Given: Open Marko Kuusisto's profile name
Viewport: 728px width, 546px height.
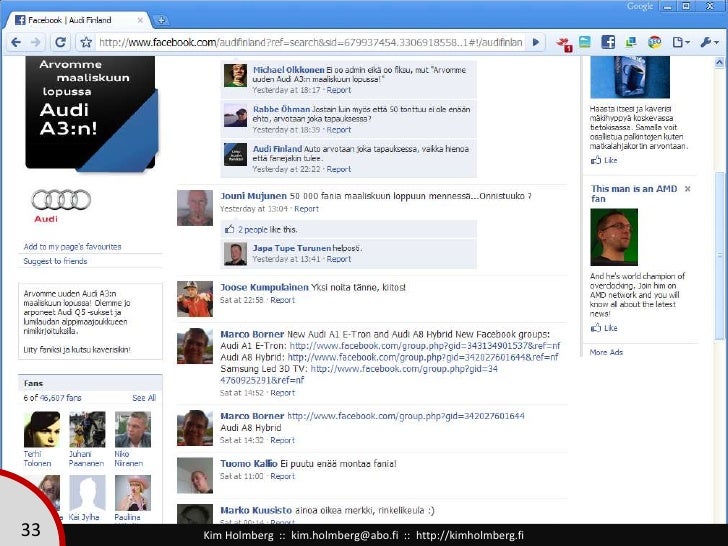Looking at the screenshot, I should click(256, 510).
